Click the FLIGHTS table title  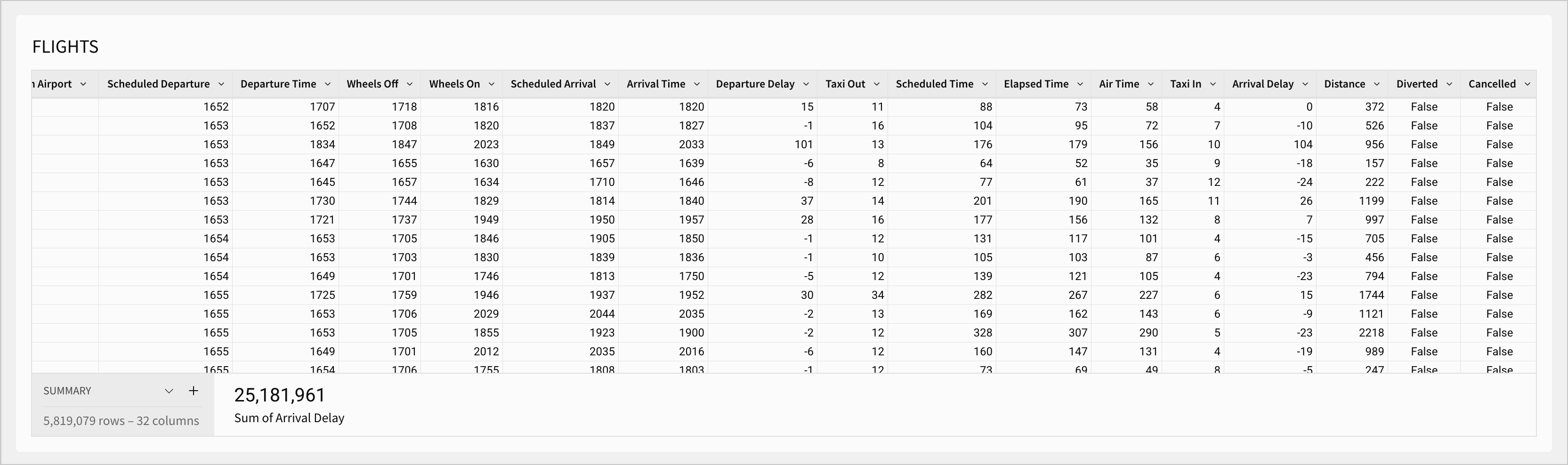[65, 47]
